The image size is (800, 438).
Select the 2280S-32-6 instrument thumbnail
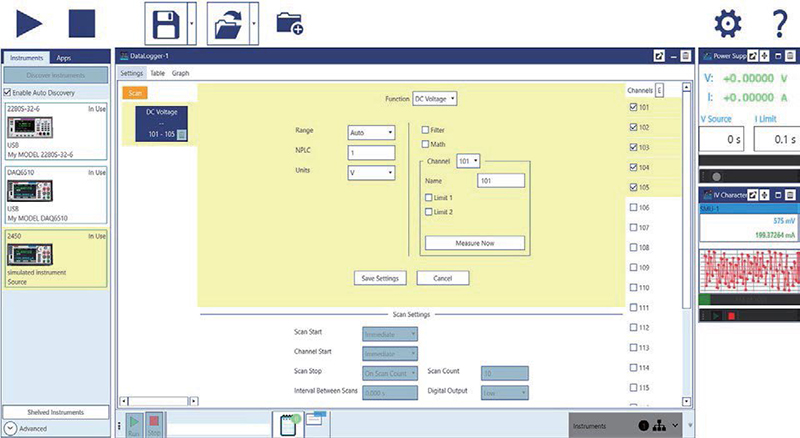pos(30,127)
